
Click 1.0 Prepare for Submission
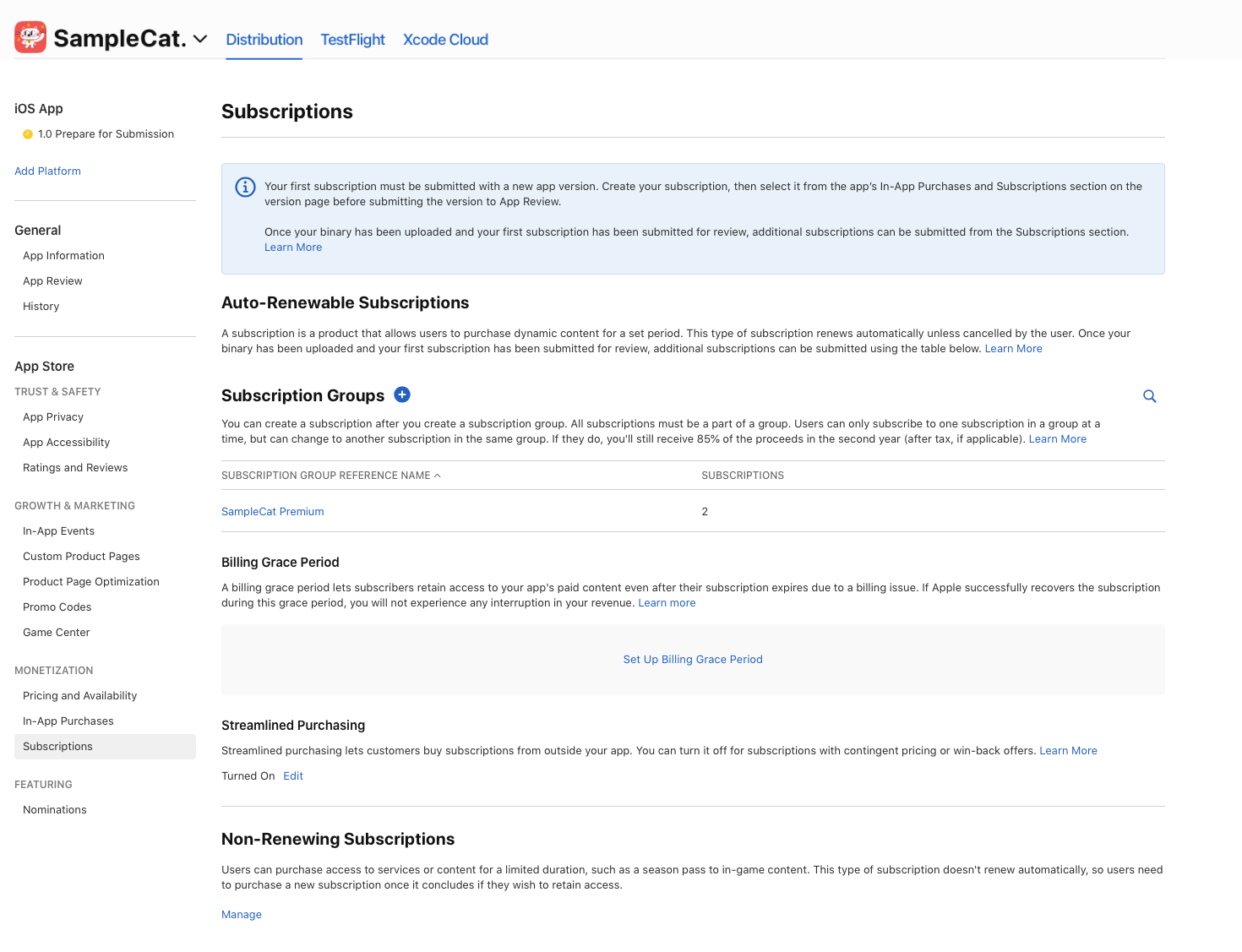106,133
